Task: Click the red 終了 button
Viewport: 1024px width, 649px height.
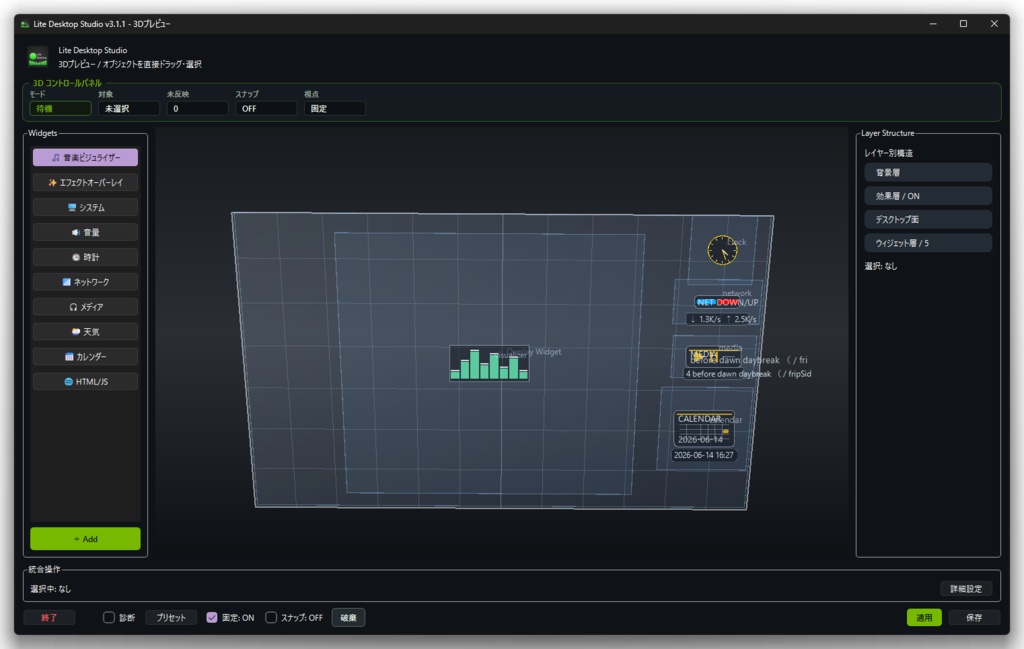Action: tap(49, 618)
